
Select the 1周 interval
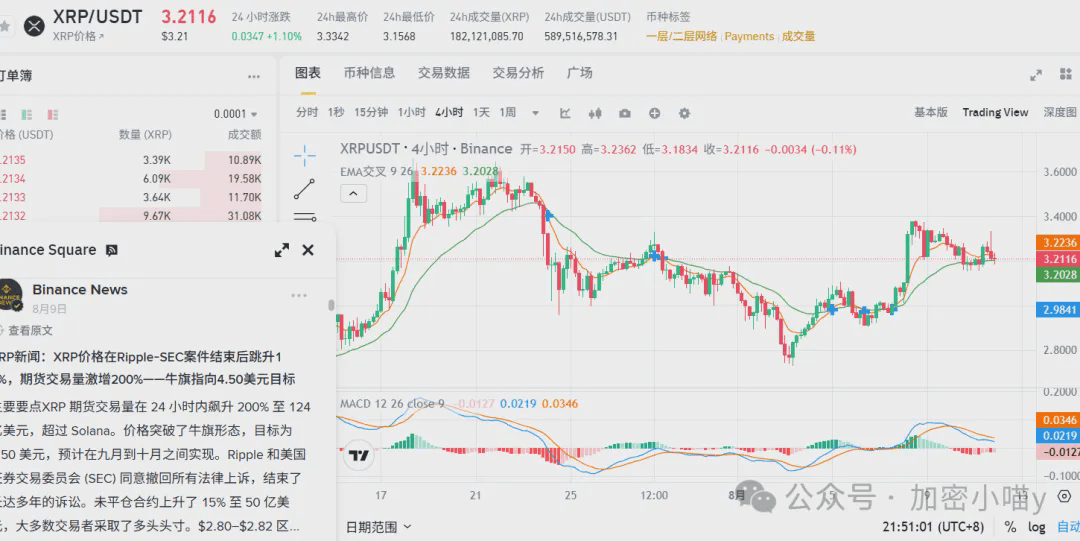coord(508,112)
